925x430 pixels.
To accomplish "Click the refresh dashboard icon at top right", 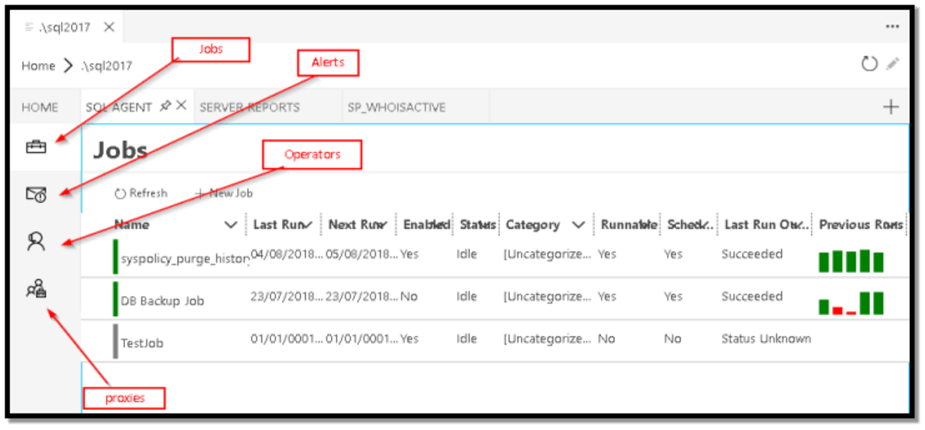I will (x=869, y=64).
